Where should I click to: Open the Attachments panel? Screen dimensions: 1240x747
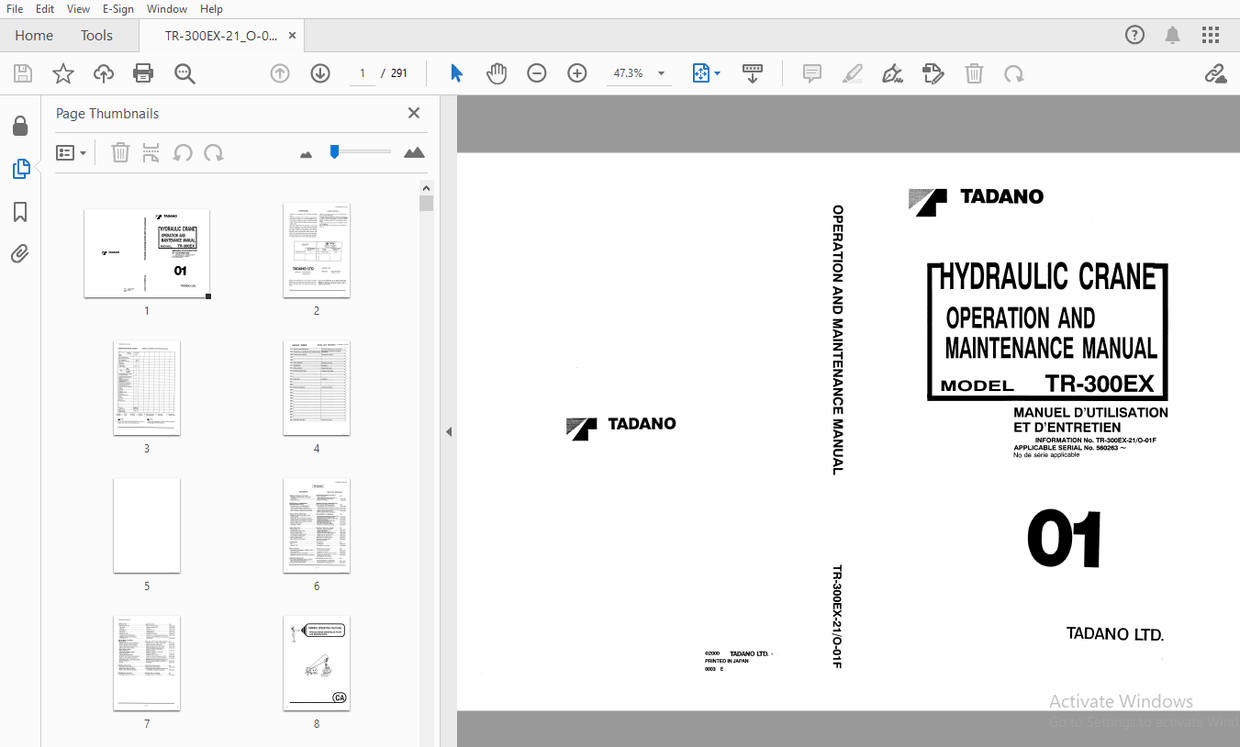20,253
